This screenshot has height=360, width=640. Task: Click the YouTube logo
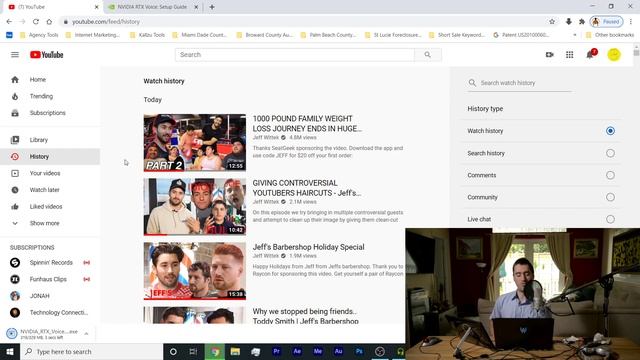47,55
